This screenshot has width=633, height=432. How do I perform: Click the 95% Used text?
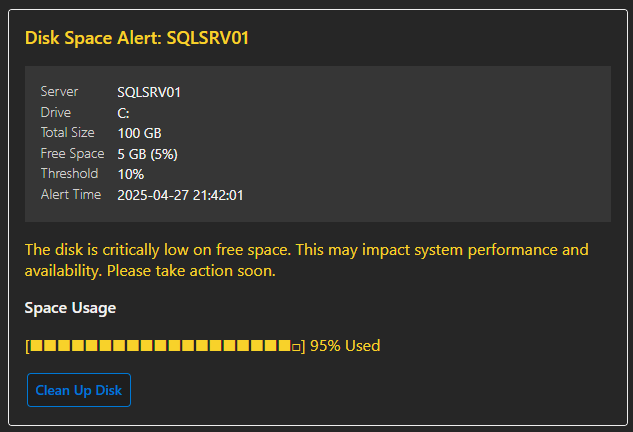345,346
